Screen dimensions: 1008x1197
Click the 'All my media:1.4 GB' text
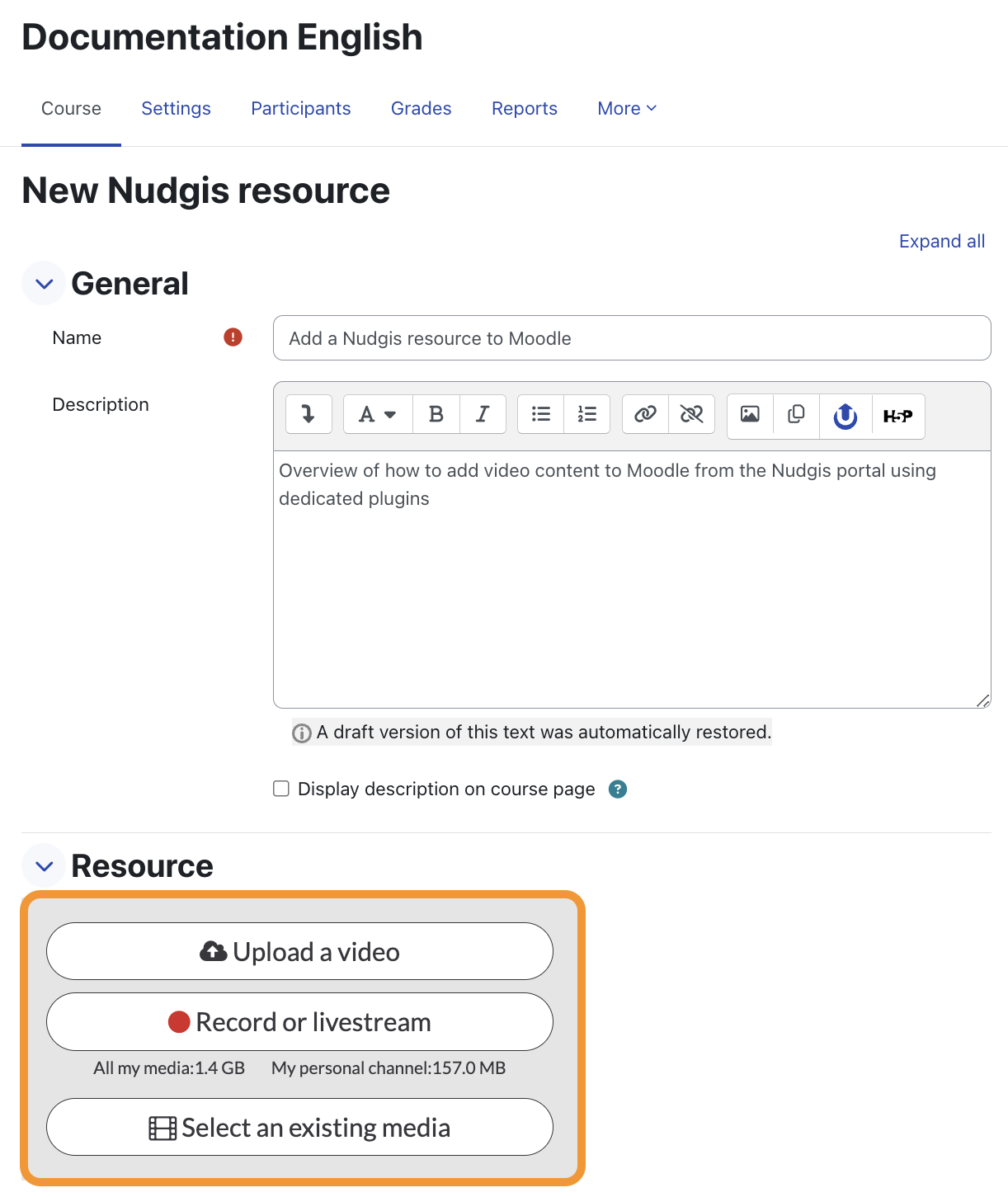pos(169,1067)
